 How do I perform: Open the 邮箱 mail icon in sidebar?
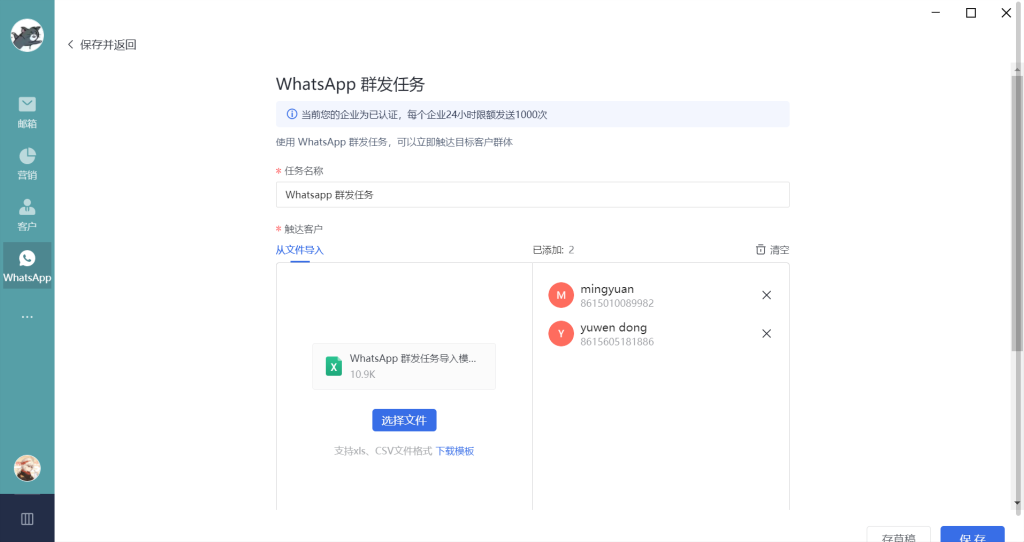coord(27,105)
